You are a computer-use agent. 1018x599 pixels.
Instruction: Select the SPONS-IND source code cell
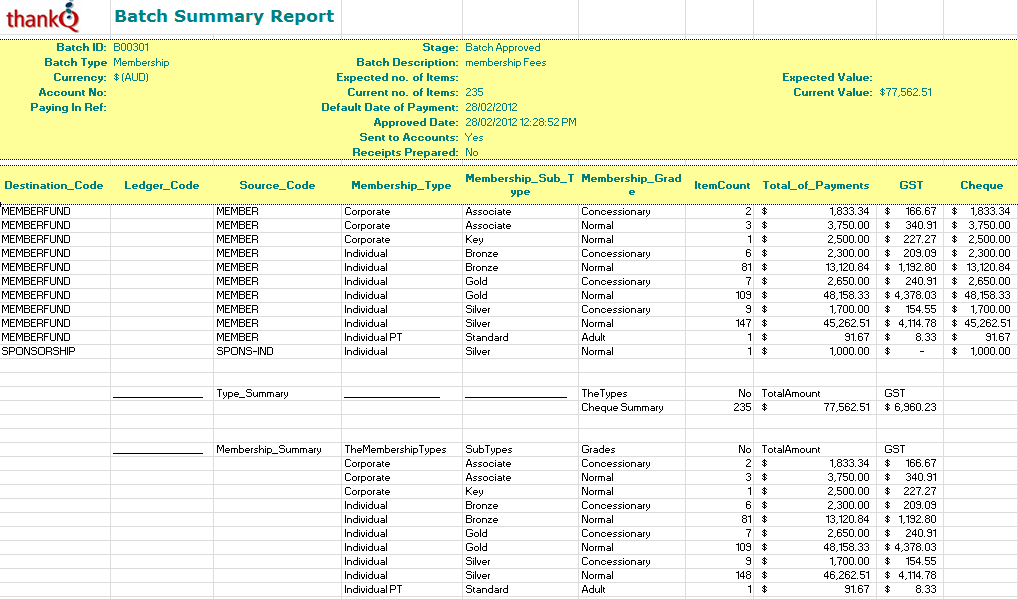245,351
